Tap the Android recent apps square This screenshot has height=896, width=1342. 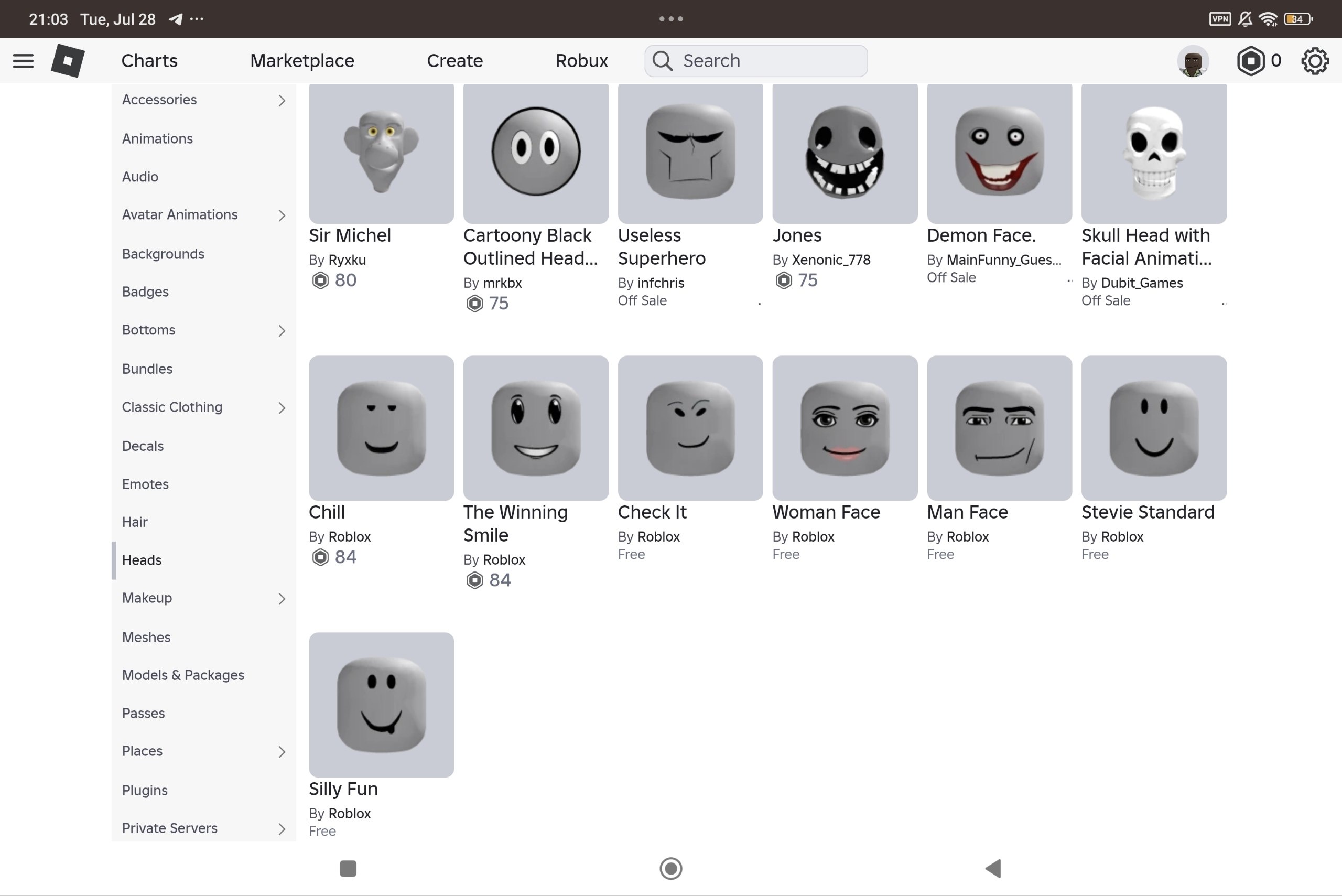click(348, 869)
